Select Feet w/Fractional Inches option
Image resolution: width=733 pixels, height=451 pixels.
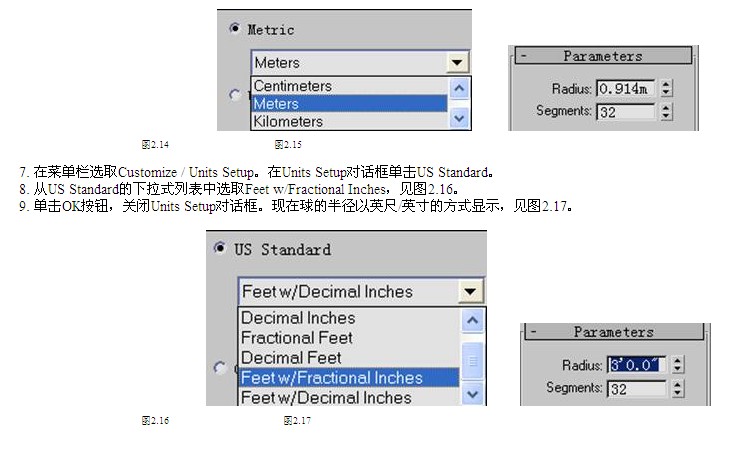point(332,378)
